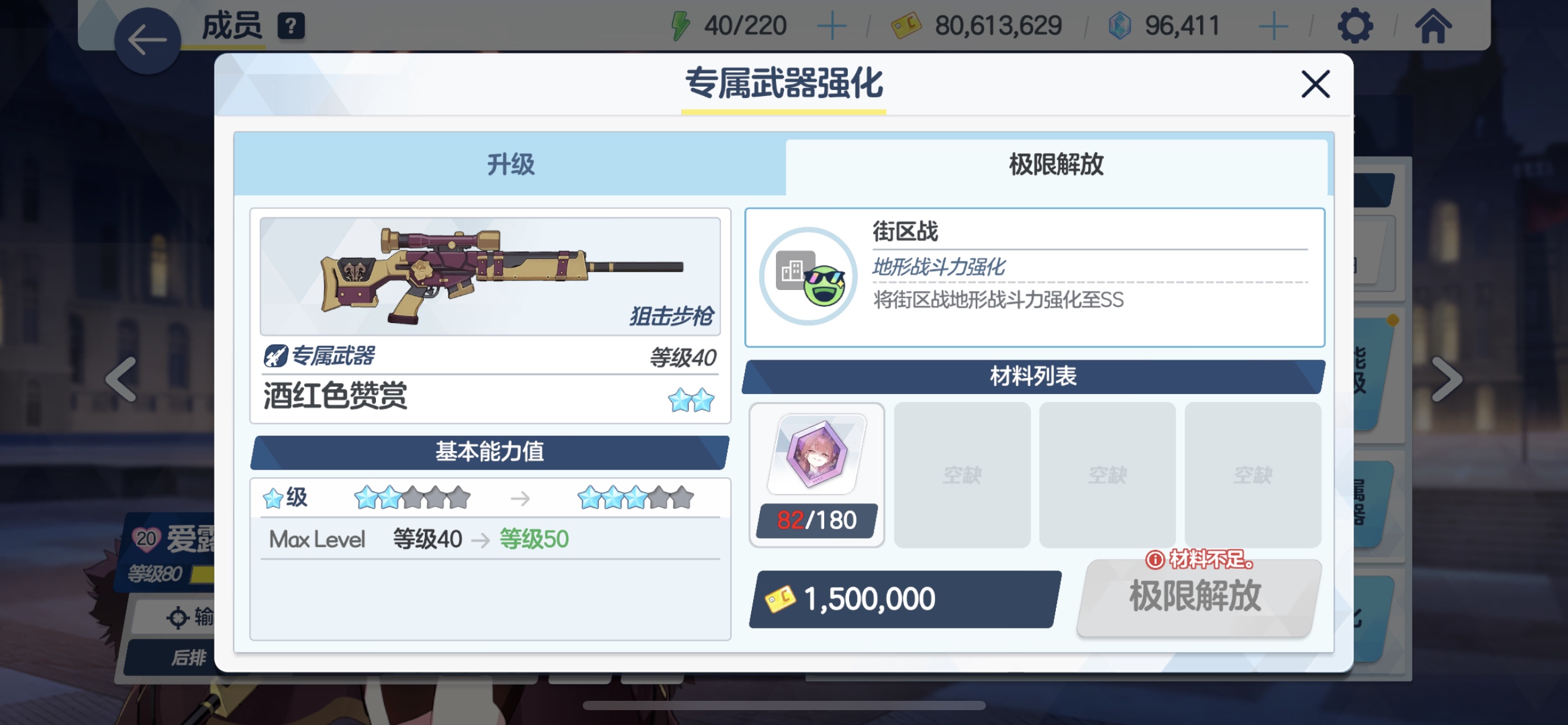Tap the upgraded three-star rating preview
1568x725 pixels.
coord(635,498)
